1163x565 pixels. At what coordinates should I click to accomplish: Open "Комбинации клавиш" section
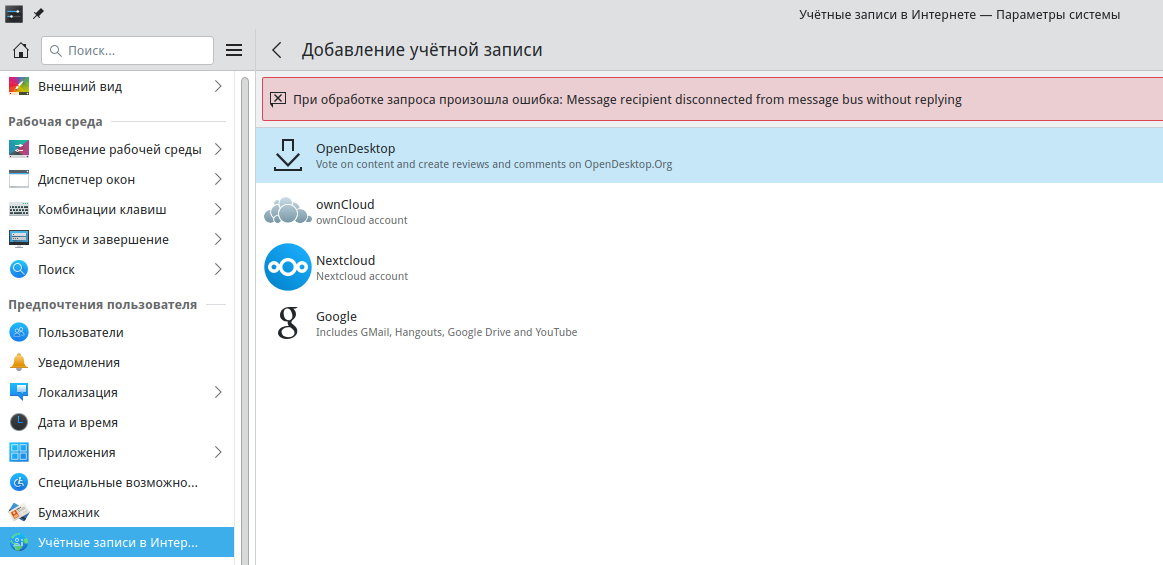pyautogui.click(x=116, y=209)
